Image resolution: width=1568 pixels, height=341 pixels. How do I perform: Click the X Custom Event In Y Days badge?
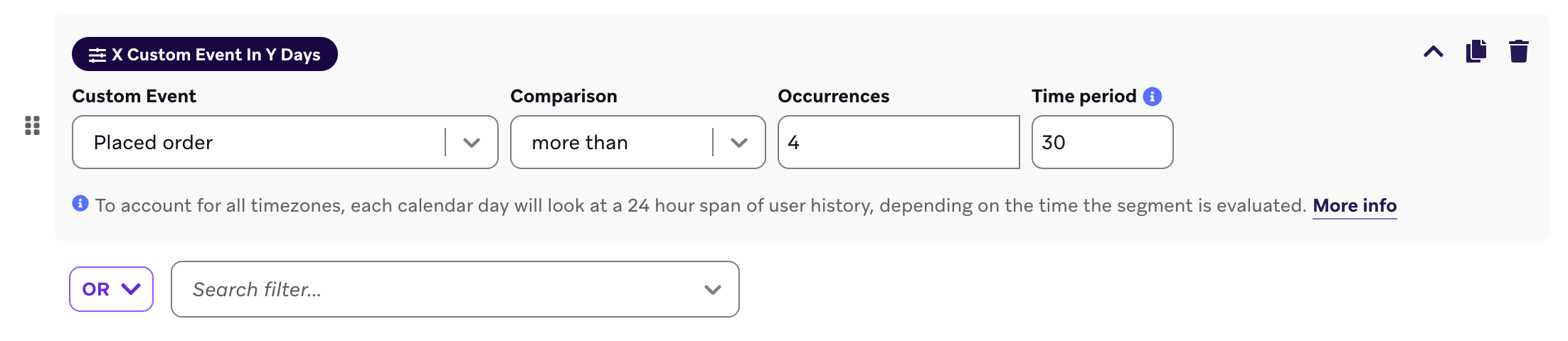coord(205,54)
